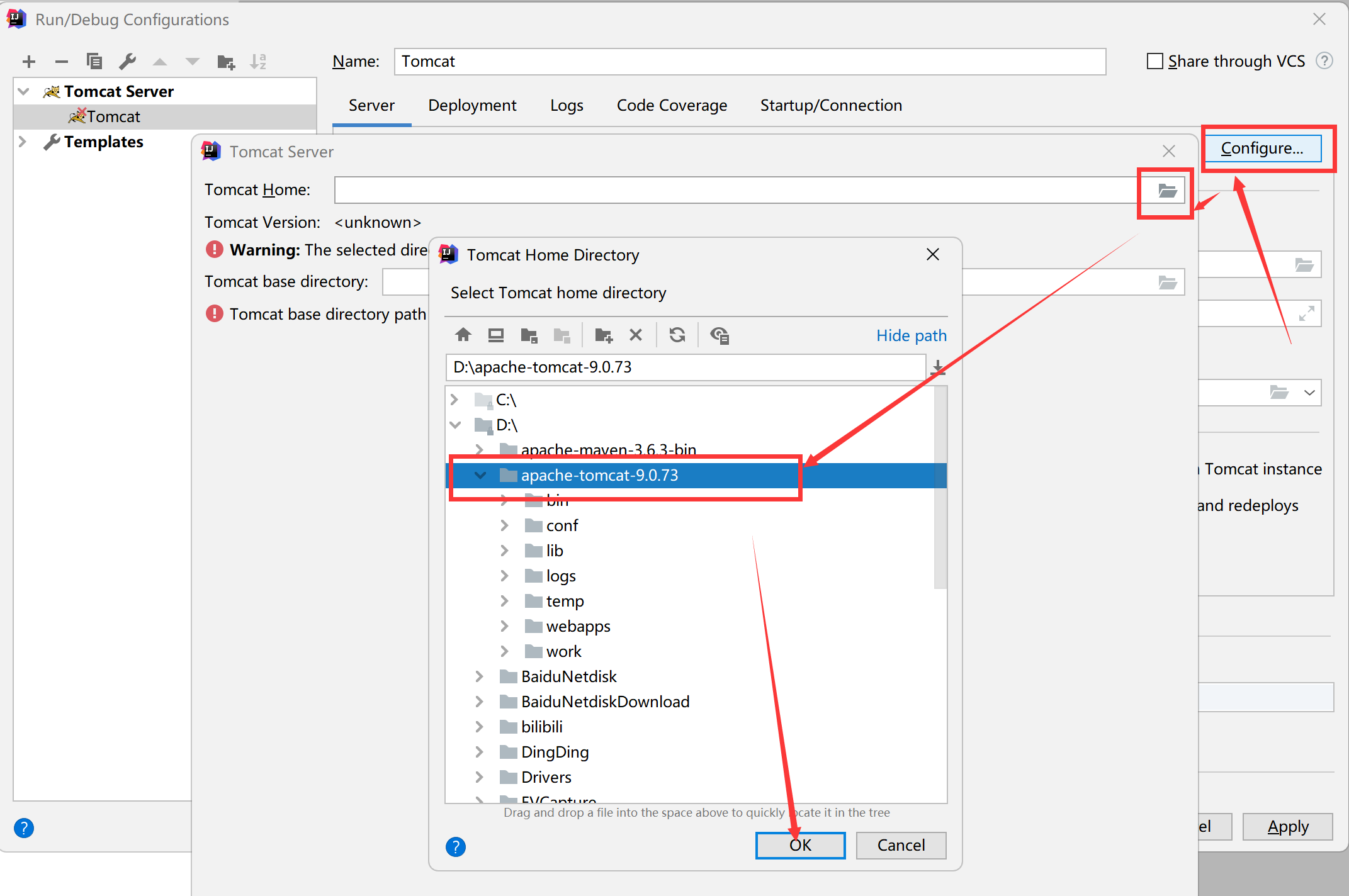Viewport: 1349px width, 896px height.
Task: Collapse the D:\ drive node
Action: pos(455,425)
